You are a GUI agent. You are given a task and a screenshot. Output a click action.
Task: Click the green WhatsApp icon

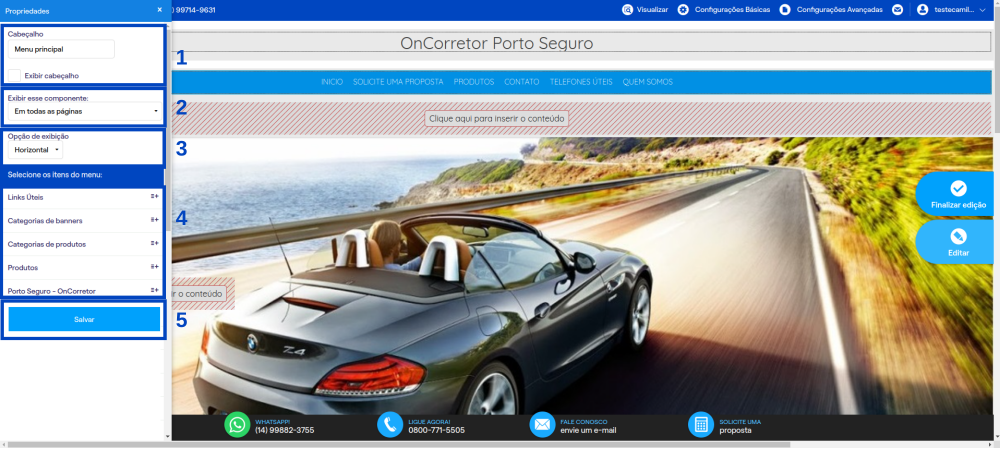(237, 425)
